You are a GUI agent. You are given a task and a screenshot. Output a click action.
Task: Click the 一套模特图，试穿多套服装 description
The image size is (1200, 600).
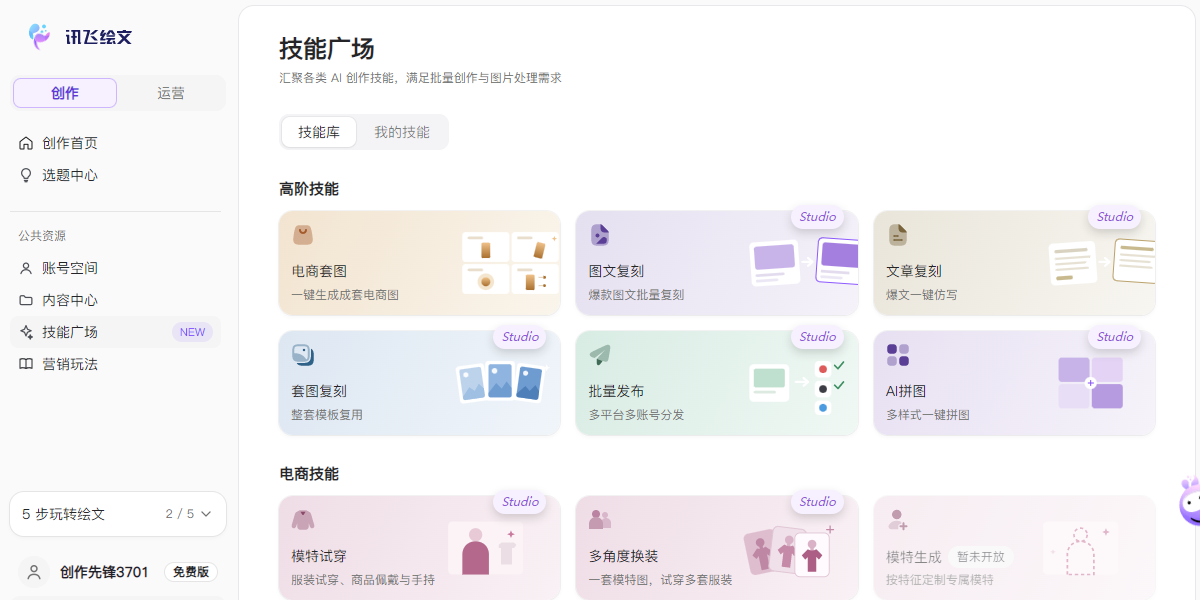(660, 580)
